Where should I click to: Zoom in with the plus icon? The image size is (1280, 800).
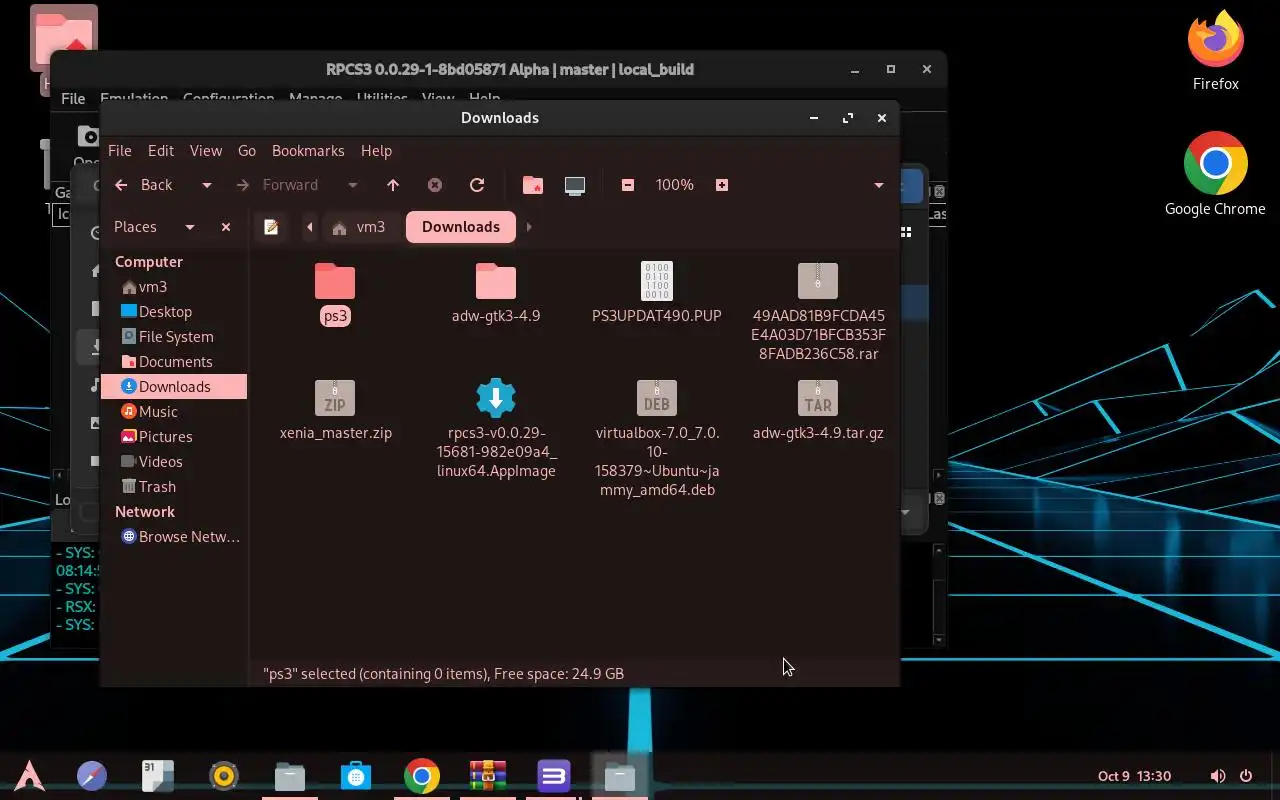(722, 185)
